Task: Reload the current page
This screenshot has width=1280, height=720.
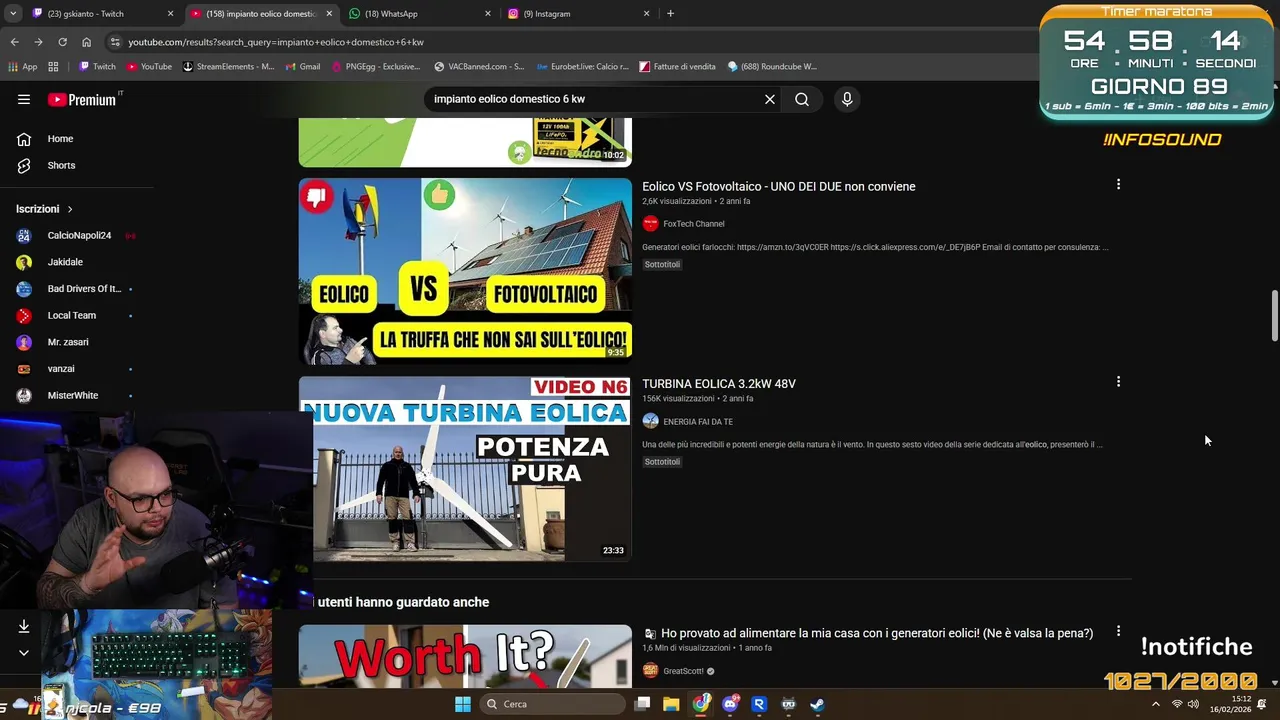Action: [x=62, y=42]
